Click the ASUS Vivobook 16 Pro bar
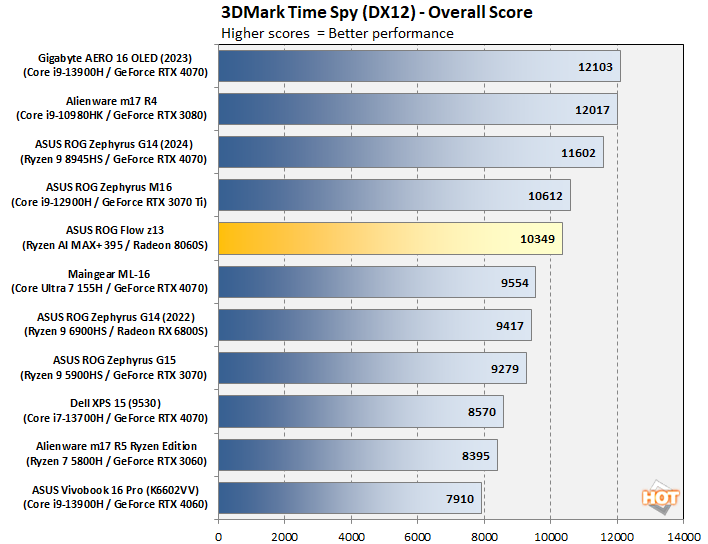The height and width of the screenshot is (544, 708). [x=349, y=497]
